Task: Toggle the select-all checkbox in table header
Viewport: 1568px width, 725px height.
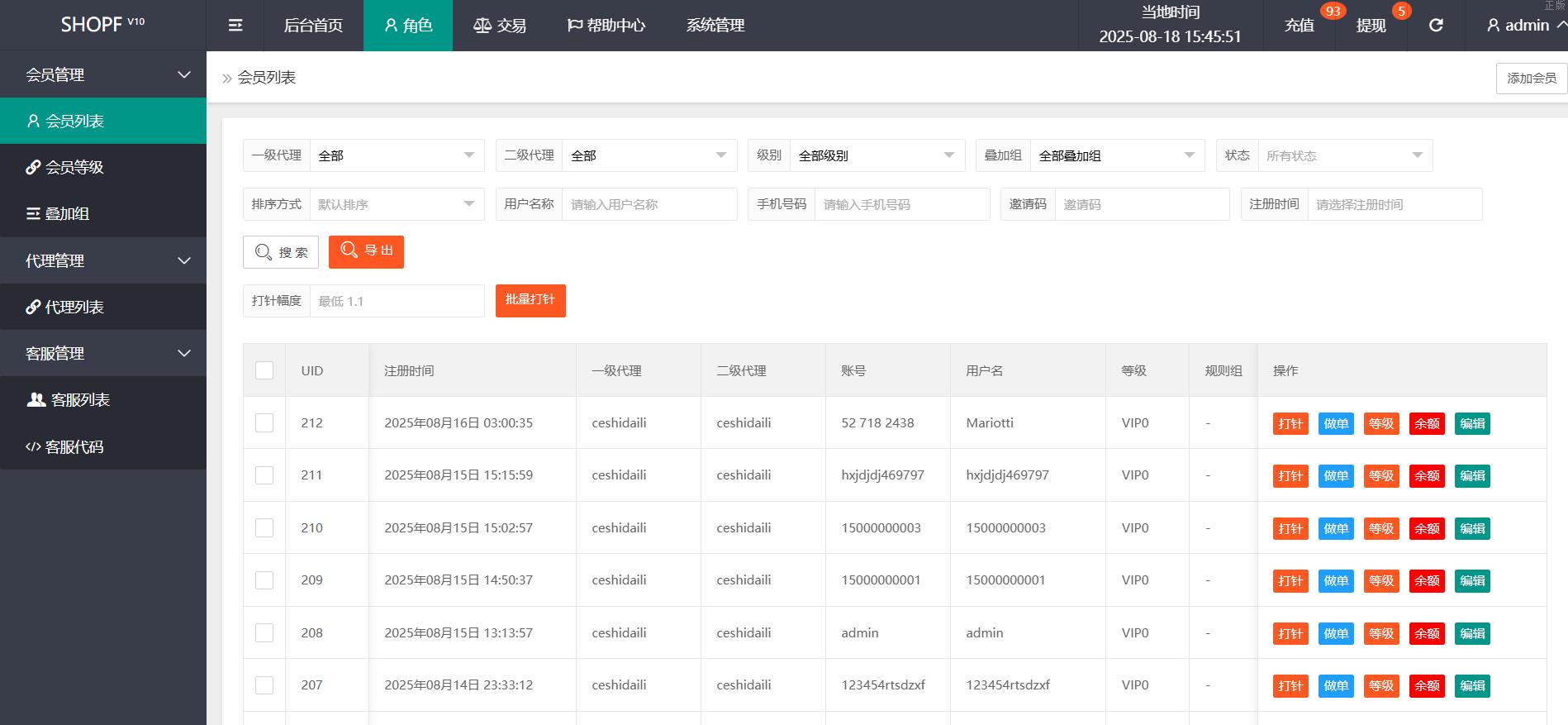Action: [264, 370]
